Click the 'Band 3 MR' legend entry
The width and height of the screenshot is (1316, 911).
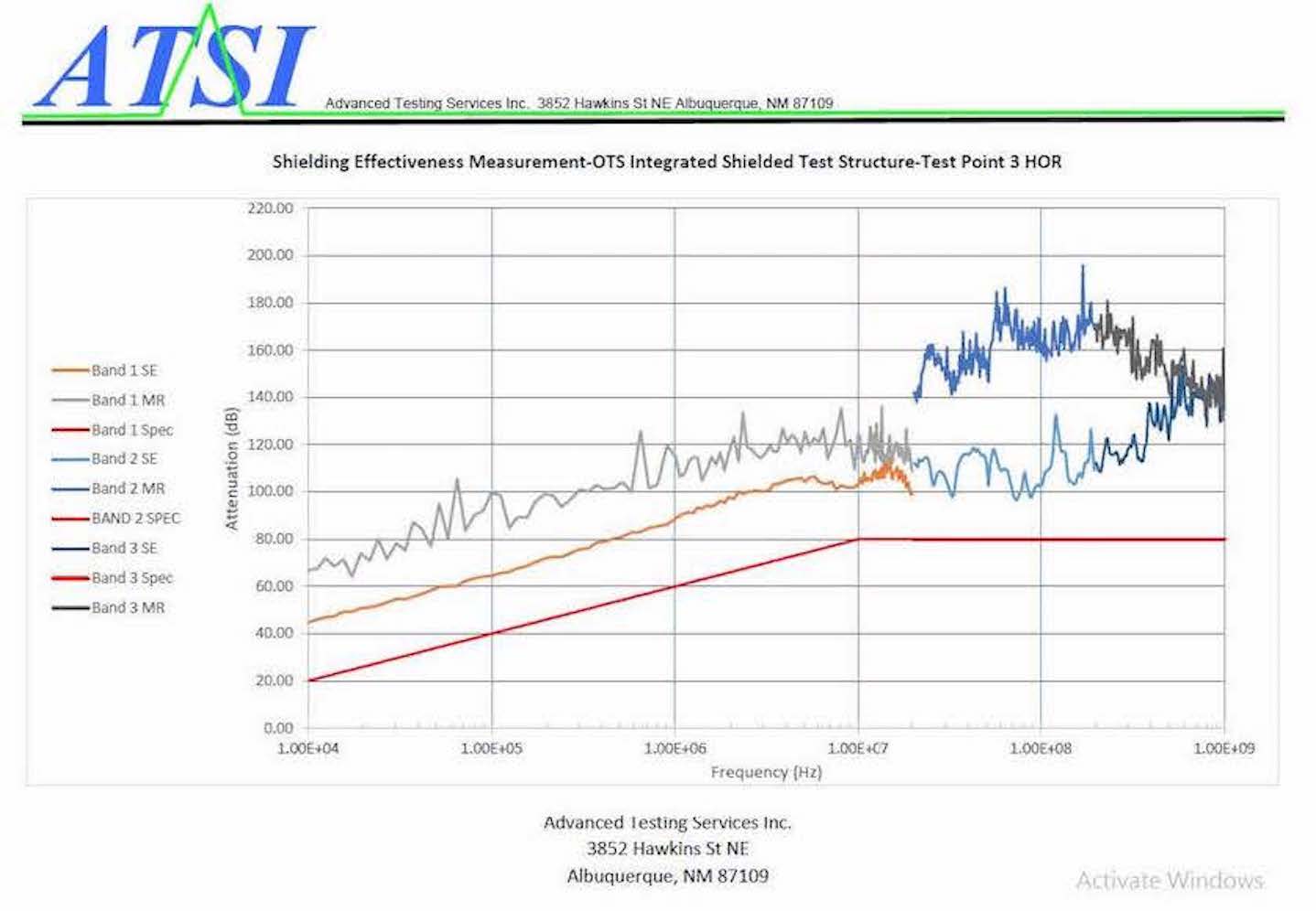(109, 607)
